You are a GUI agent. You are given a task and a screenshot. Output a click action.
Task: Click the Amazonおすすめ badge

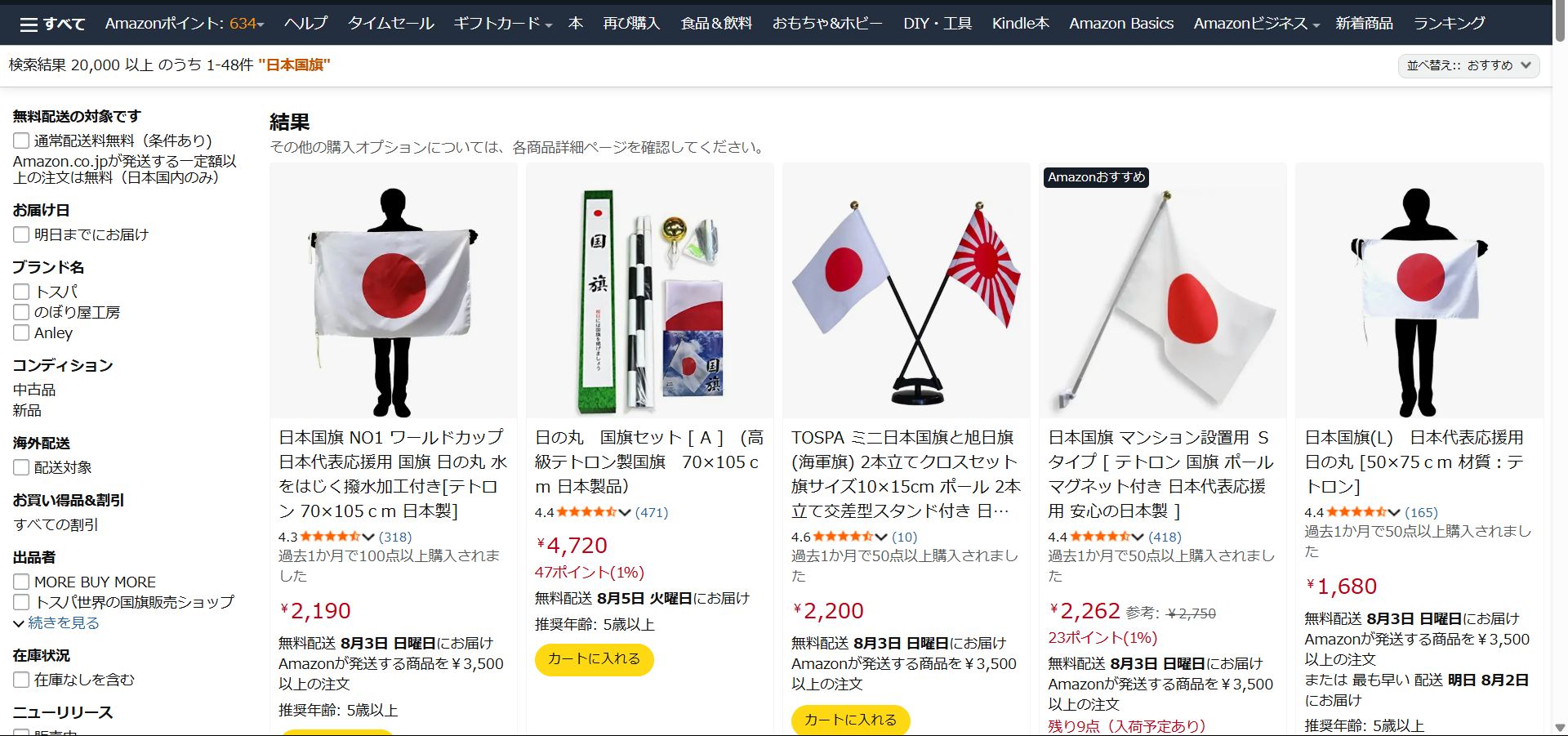1096,177
